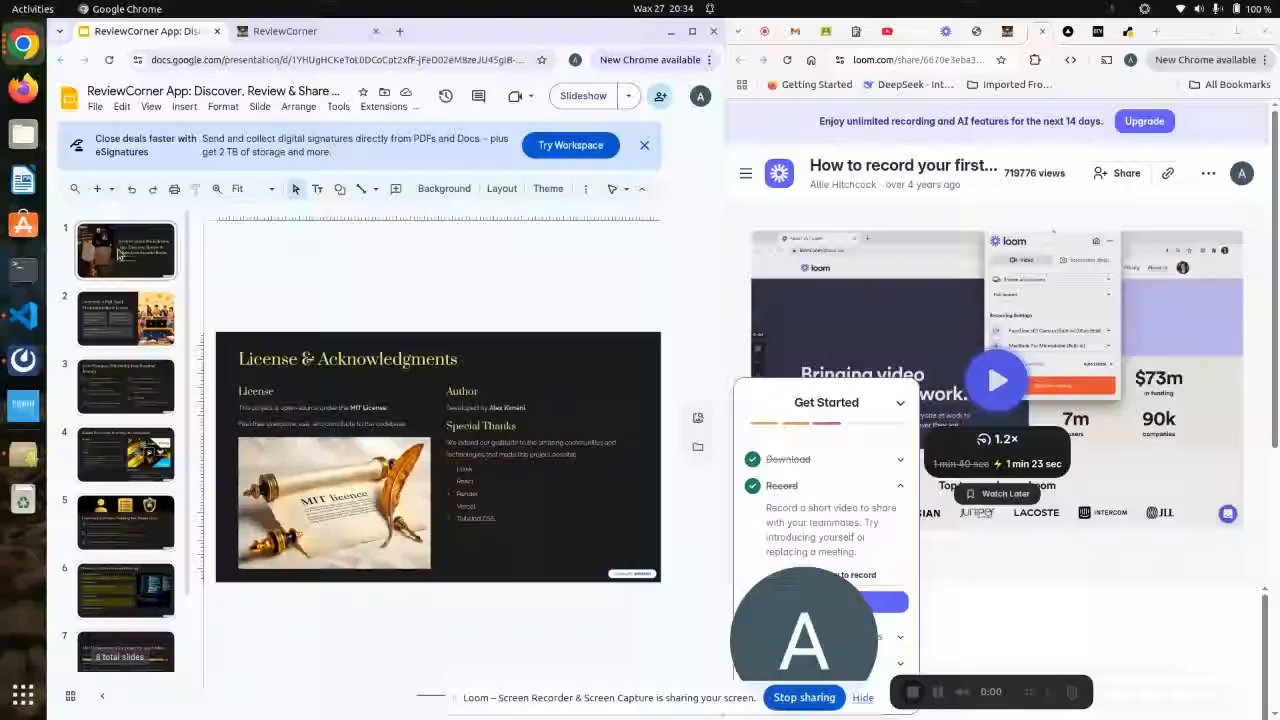This screenshot has width=1280, height=720.
Task: Reload the Loom page in right Chrome
Action: pyautogui.click(x=787, y=60)
